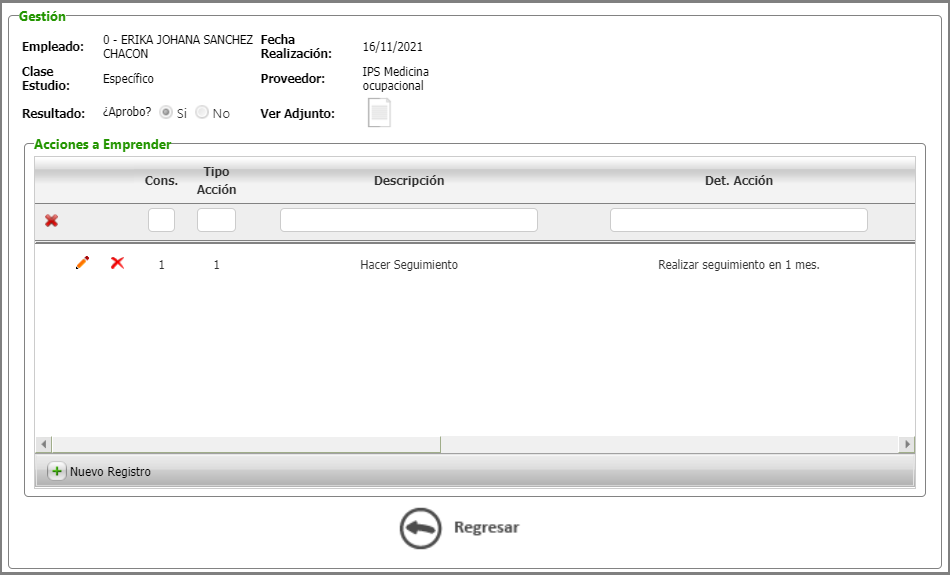Delete the Hacer Seguimiento row
The image size is (950, 575).
(118, 263)
